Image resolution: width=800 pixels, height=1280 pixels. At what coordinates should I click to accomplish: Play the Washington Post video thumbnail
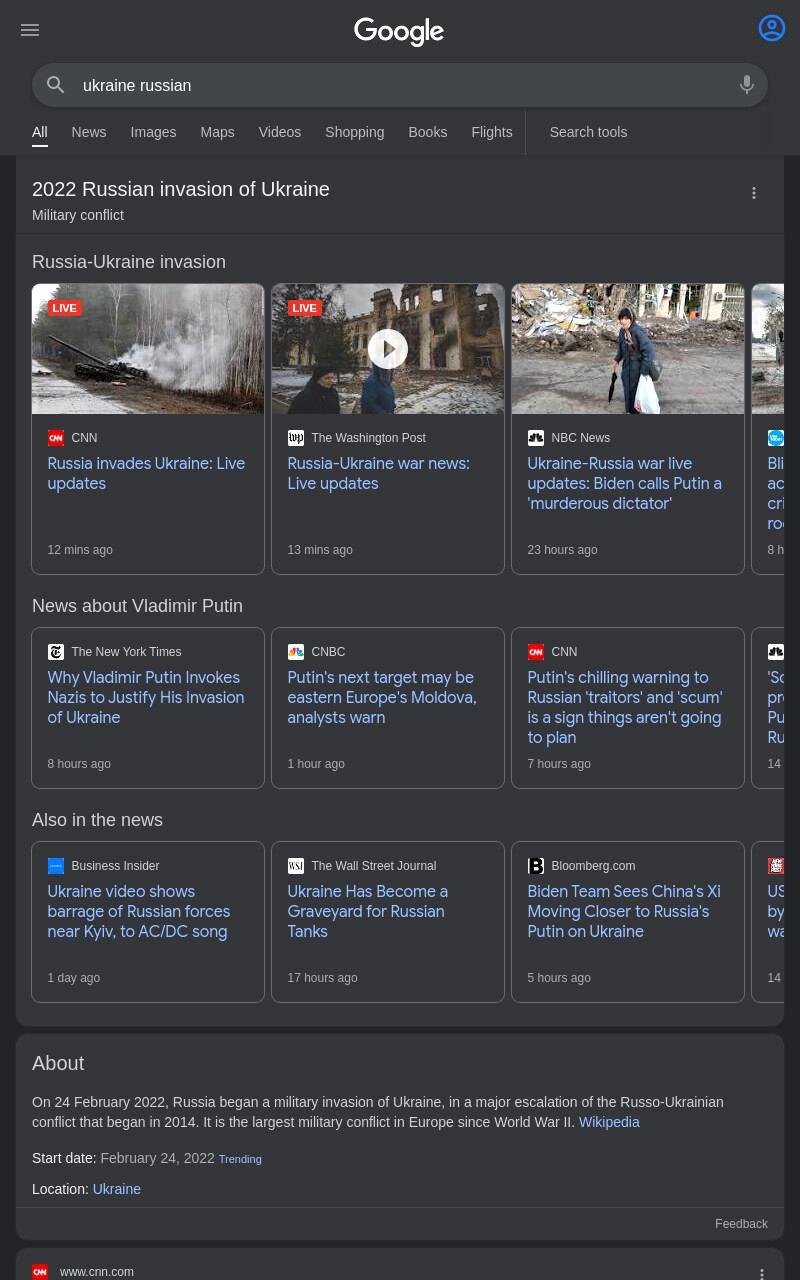388,349
